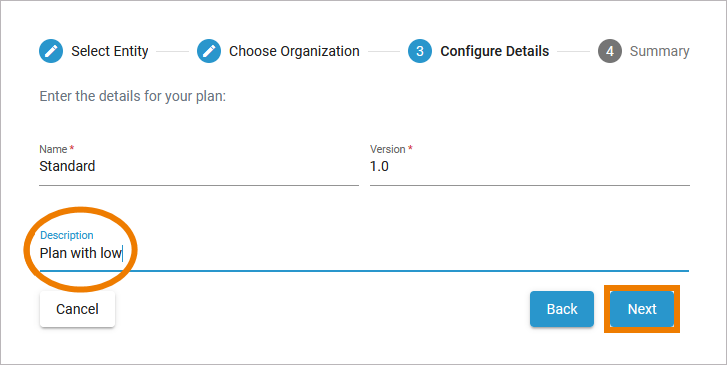Cancel the plan creation wizard
Viewport: 727px width, 365px height.
pos(77,309)
